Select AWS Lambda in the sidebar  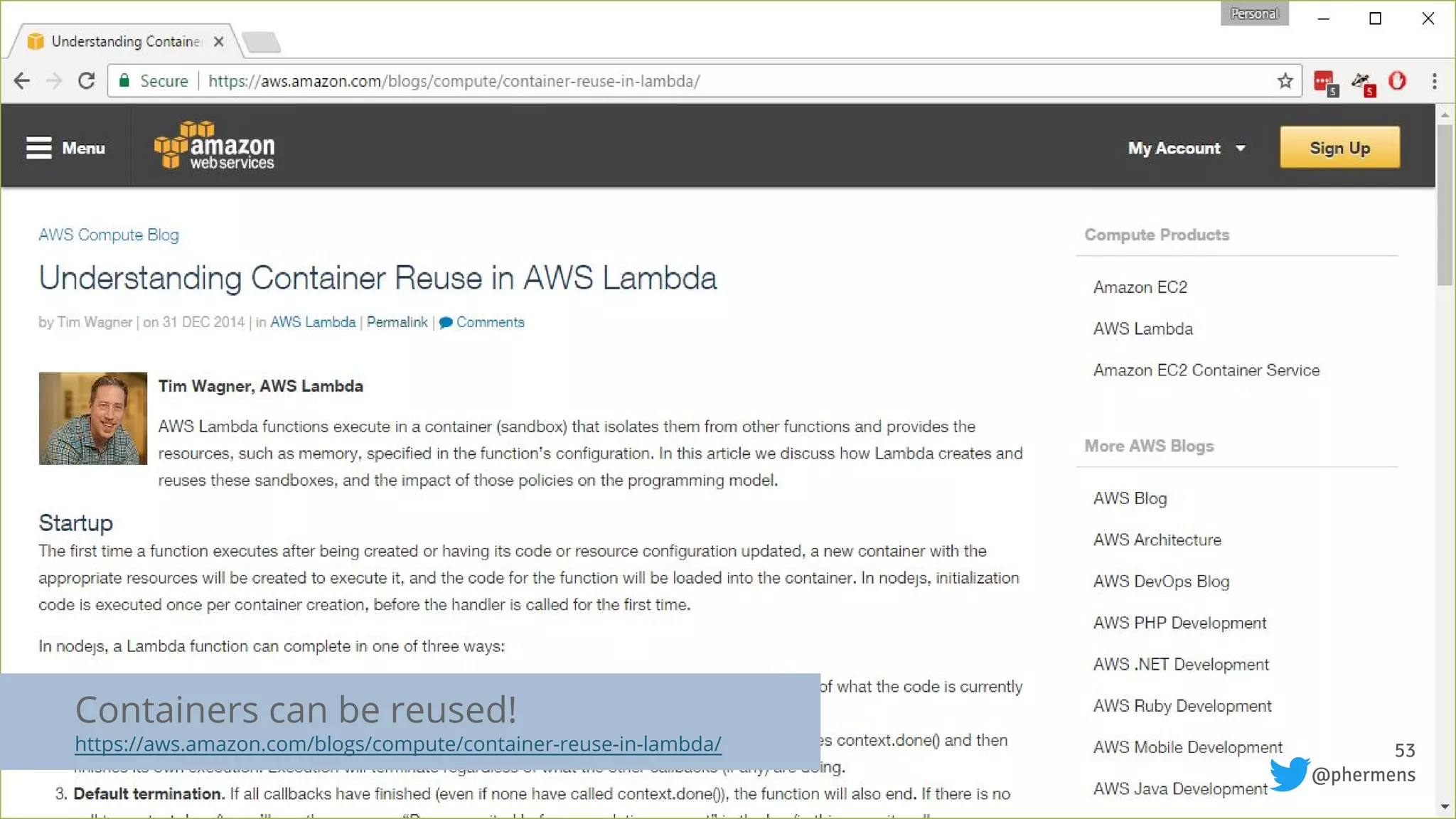[x=1143, y=328]
